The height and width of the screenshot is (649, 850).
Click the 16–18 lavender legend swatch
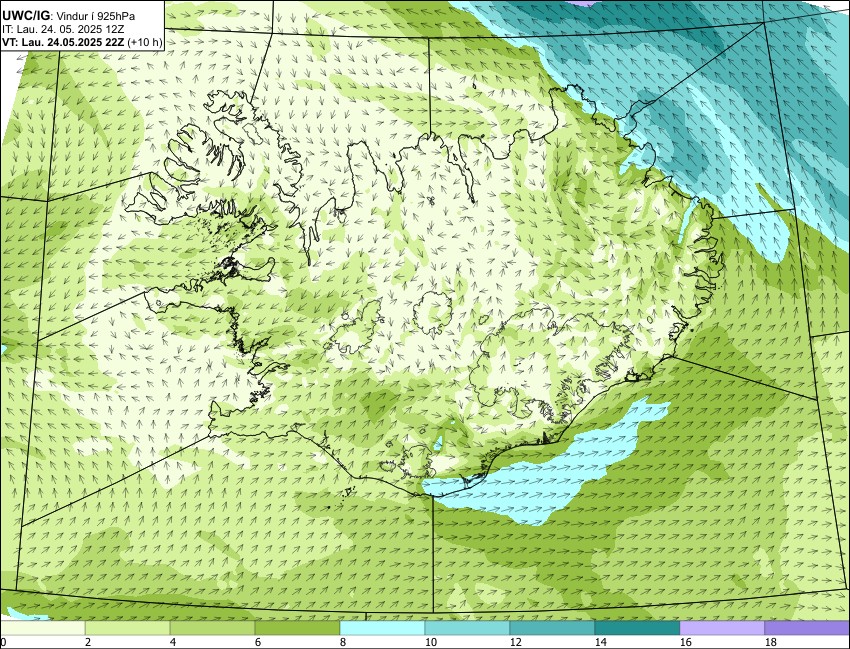click(722, 628)
